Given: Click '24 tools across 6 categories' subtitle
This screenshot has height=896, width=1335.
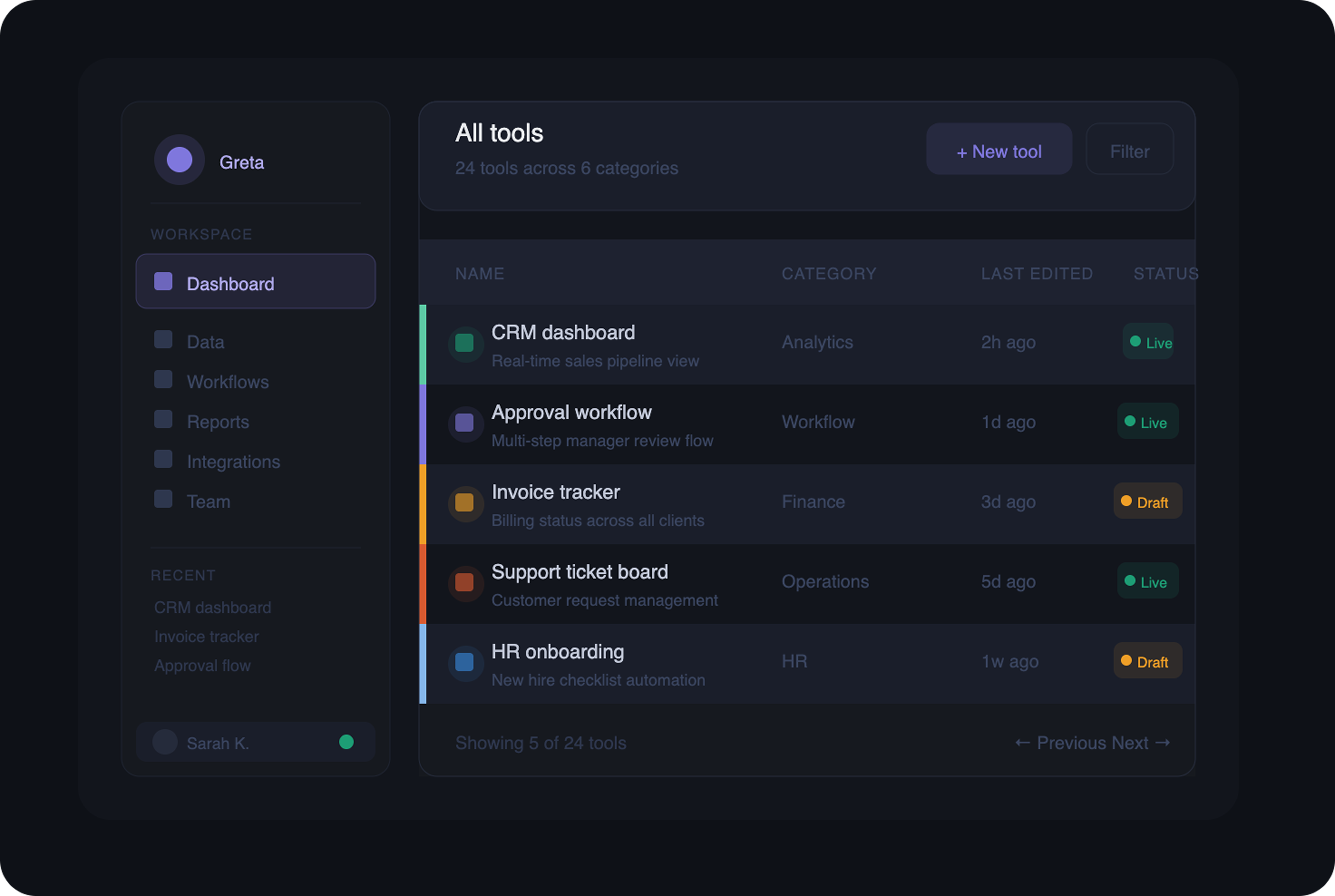Looking at the screenshot, I should click(x=567, y=169).
